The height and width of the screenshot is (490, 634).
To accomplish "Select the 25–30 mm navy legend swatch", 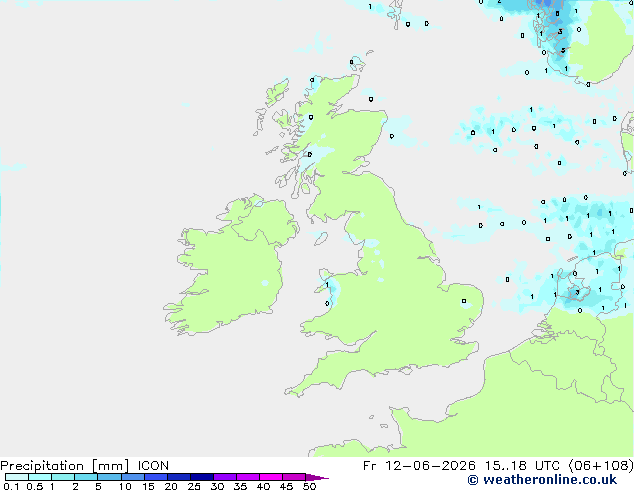I will (202, 477).
